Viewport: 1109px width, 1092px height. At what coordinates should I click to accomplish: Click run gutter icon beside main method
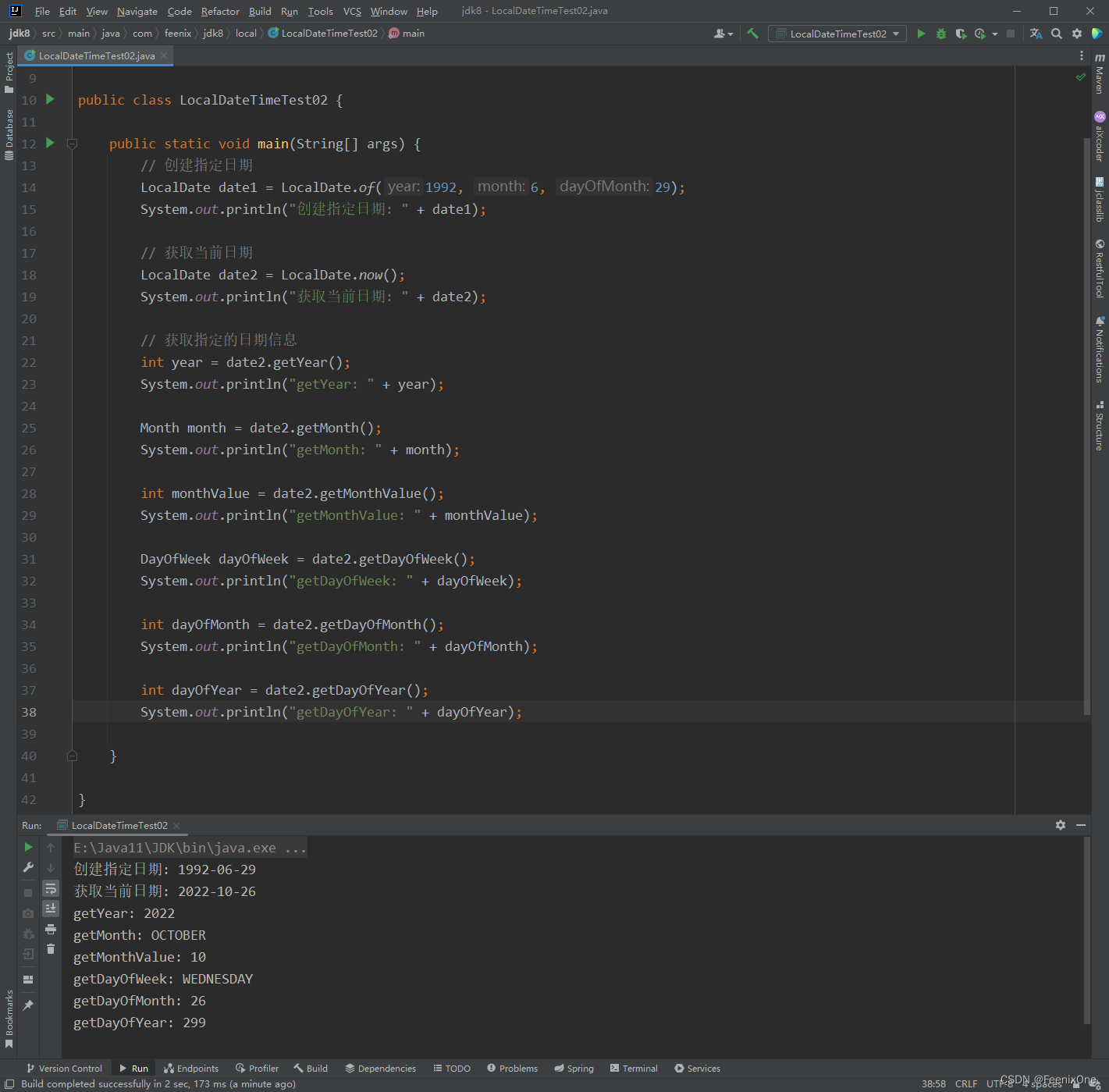[50, 143]
